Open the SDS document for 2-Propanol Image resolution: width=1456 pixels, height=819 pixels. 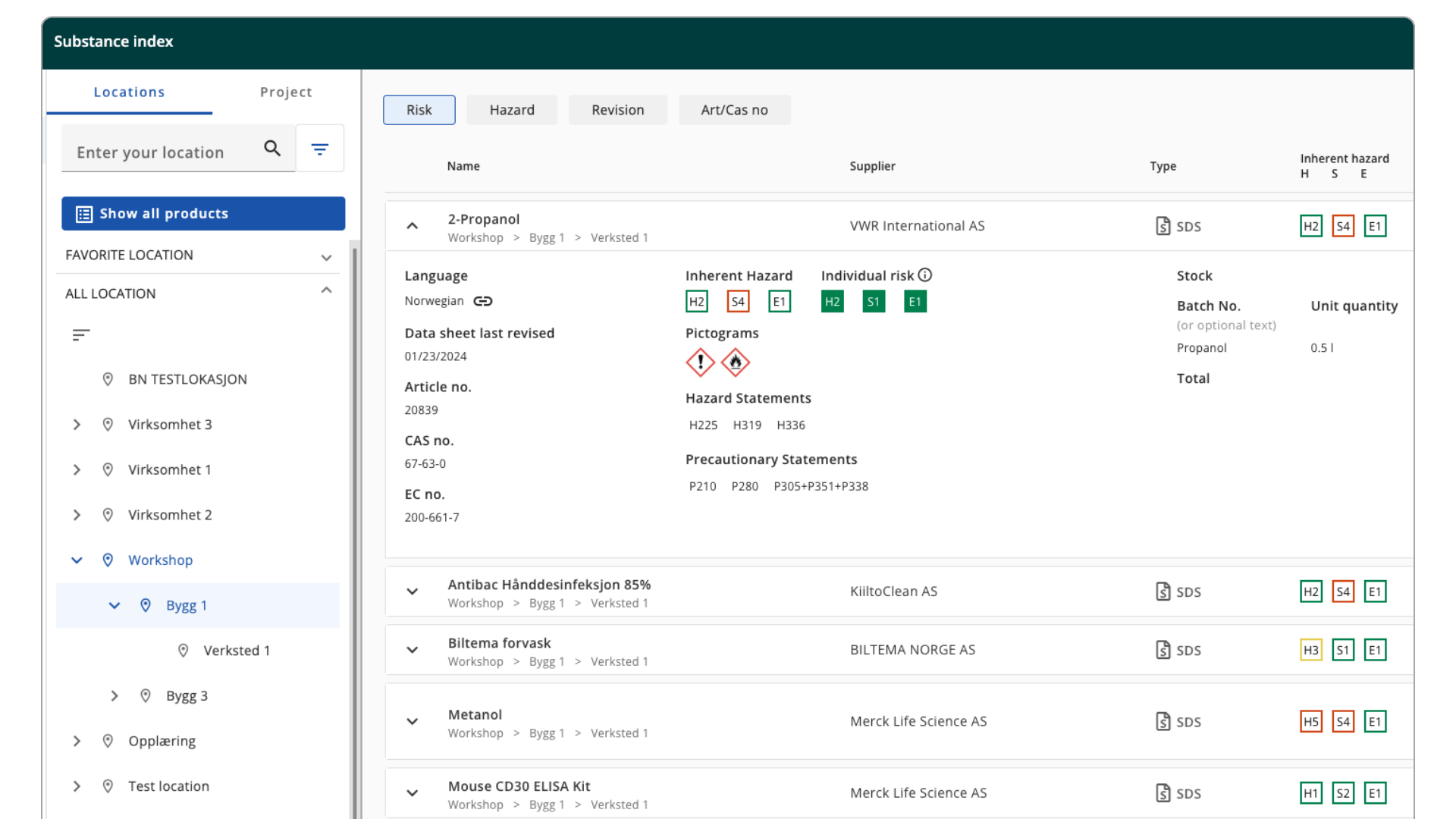(x=1163, y=226)
